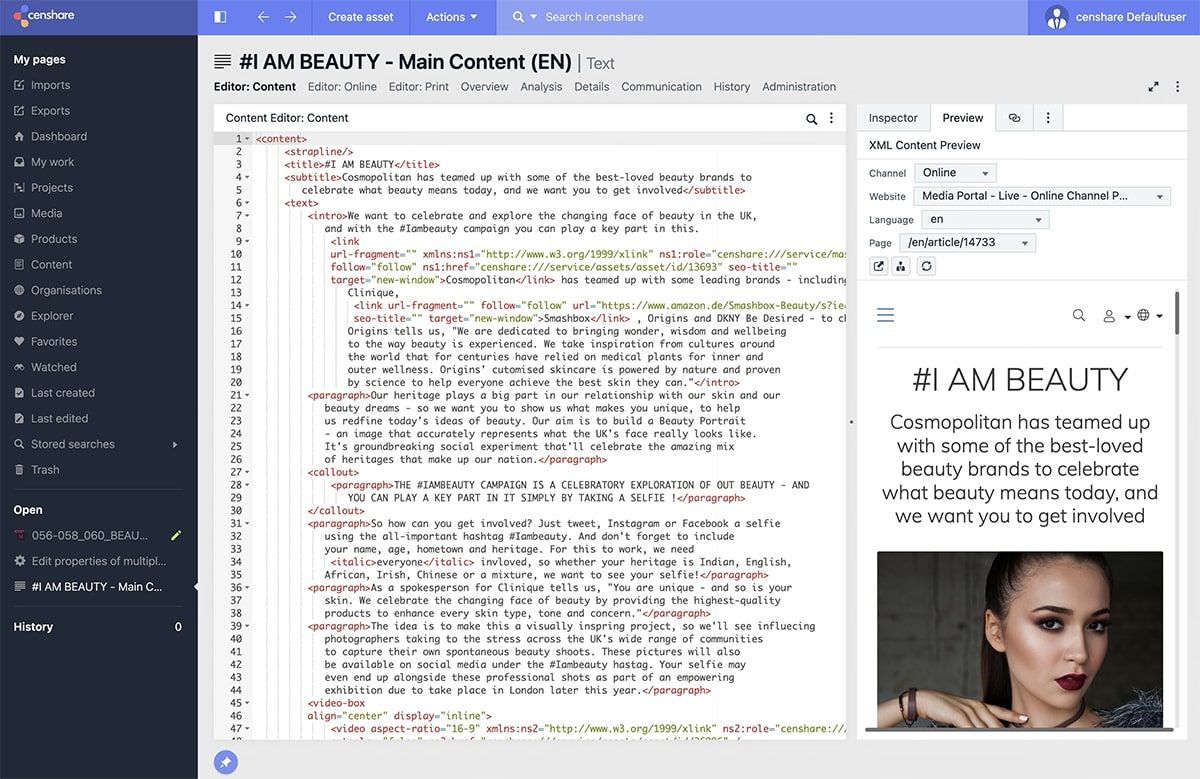Image resolution: width=1200 pixels, height=779 pixels.
Task: Open the search options dropdown next to magnifier
Action: [534, 17]
